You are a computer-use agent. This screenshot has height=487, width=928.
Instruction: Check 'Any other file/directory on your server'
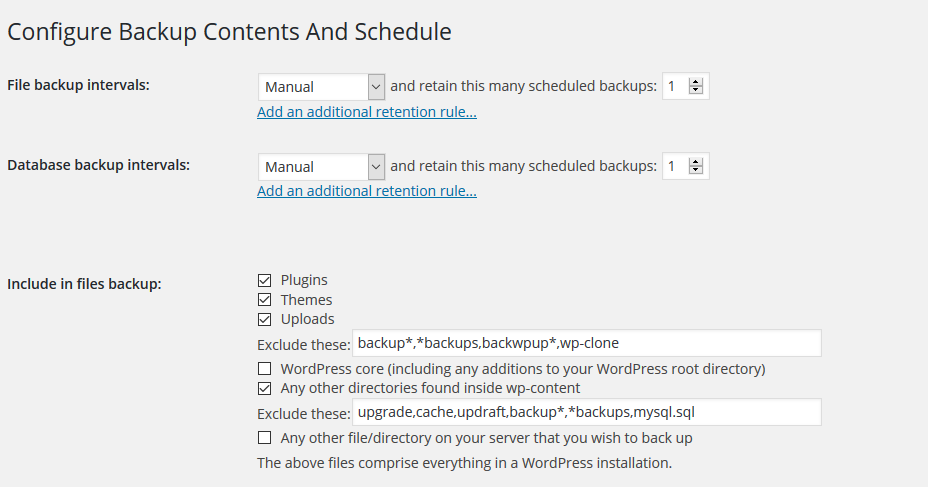265,438
